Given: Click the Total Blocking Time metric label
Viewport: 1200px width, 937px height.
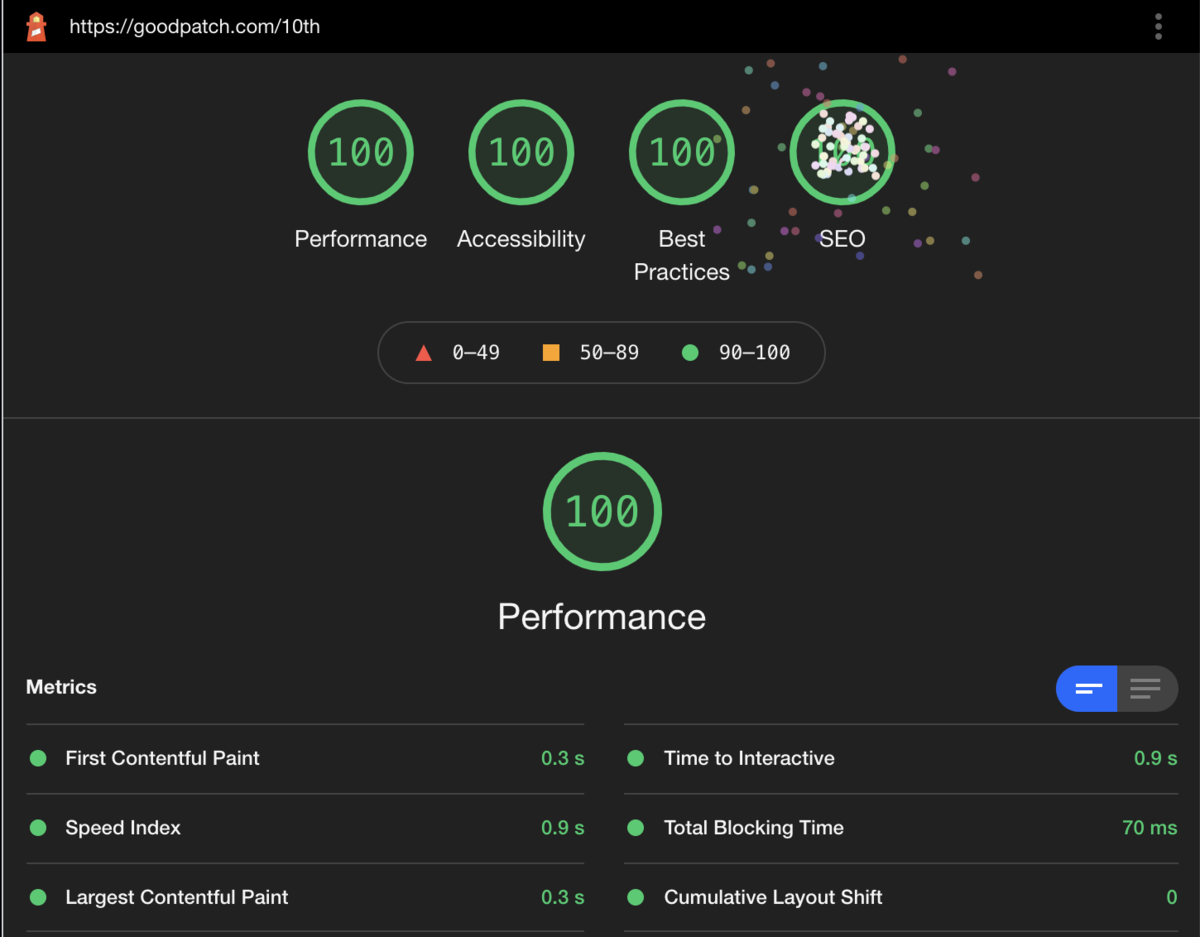Looking at the screenshot, I should pos(754,828).
